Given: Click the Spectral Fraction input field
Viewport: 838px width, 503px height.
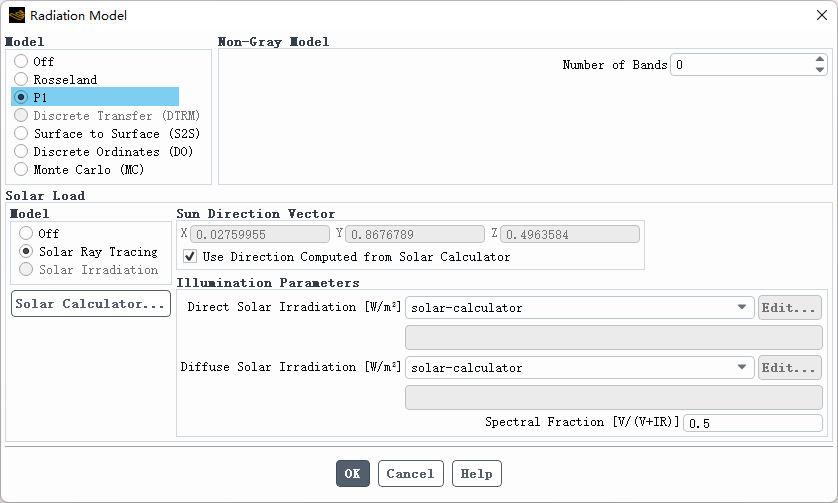Looking at the screenshot, I should tap(752, 423).
